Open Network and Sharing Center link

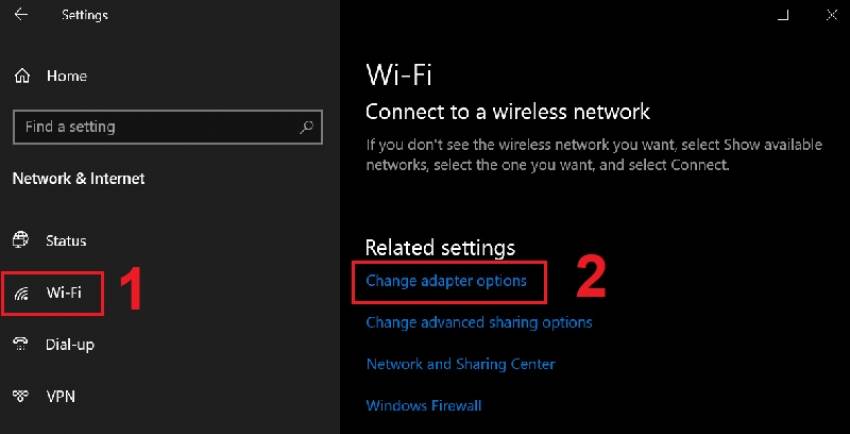click(460, 364)
